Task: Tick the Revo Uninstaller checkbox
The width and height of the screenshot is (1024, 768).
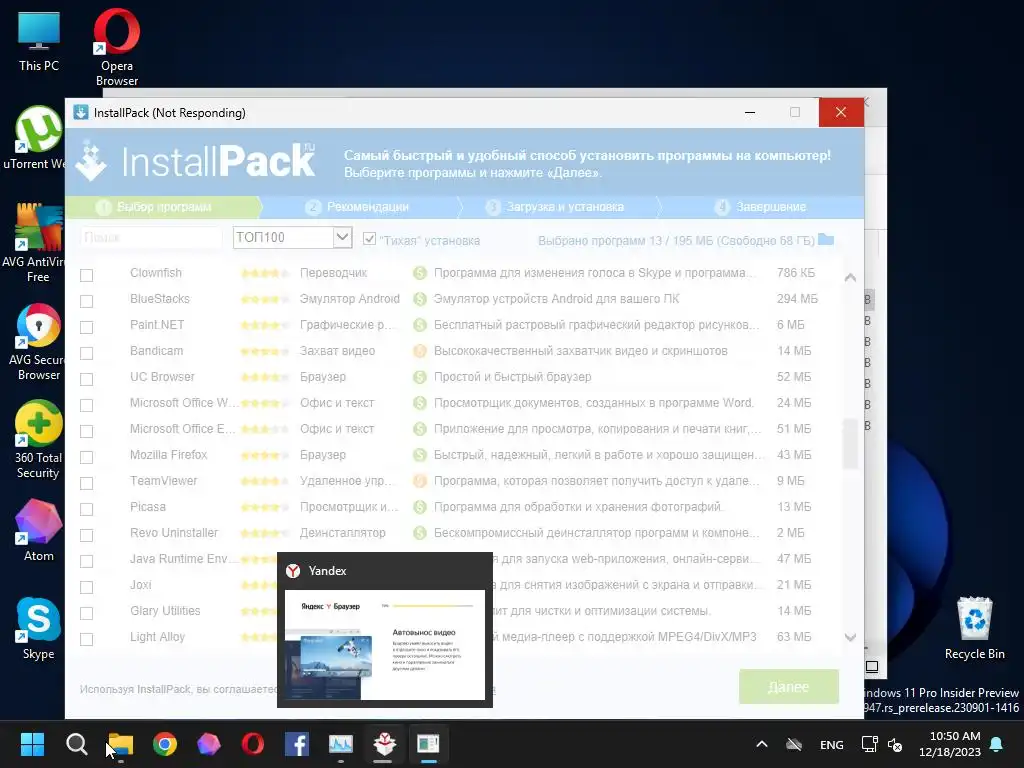Action: (86, 535)
